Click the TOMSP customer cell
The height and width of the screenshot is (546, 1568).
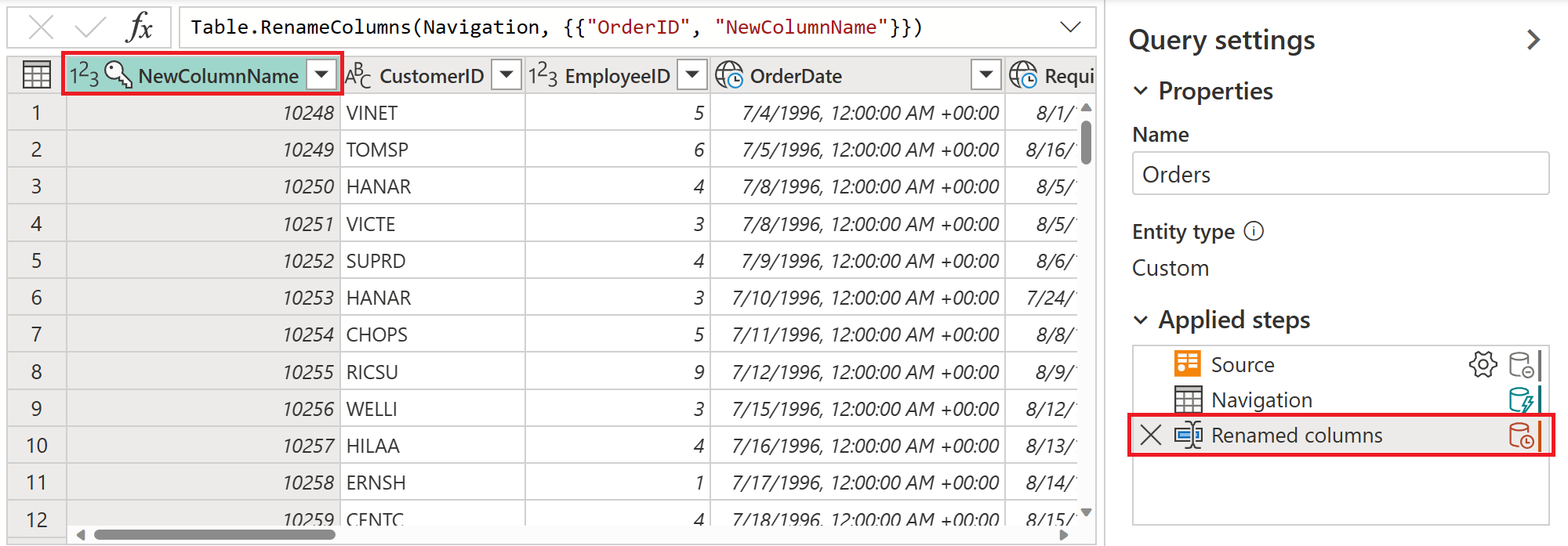(x=432, y=150)
